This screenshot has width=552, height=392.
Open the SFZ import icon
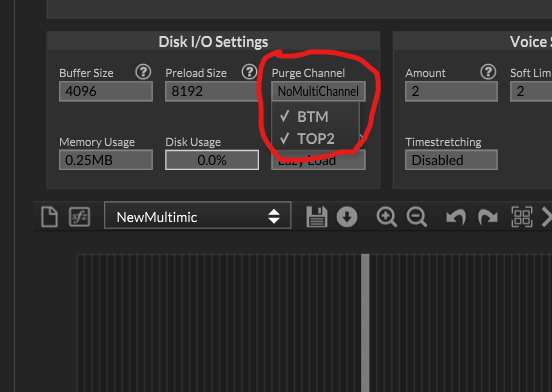[x=79, y=217]
